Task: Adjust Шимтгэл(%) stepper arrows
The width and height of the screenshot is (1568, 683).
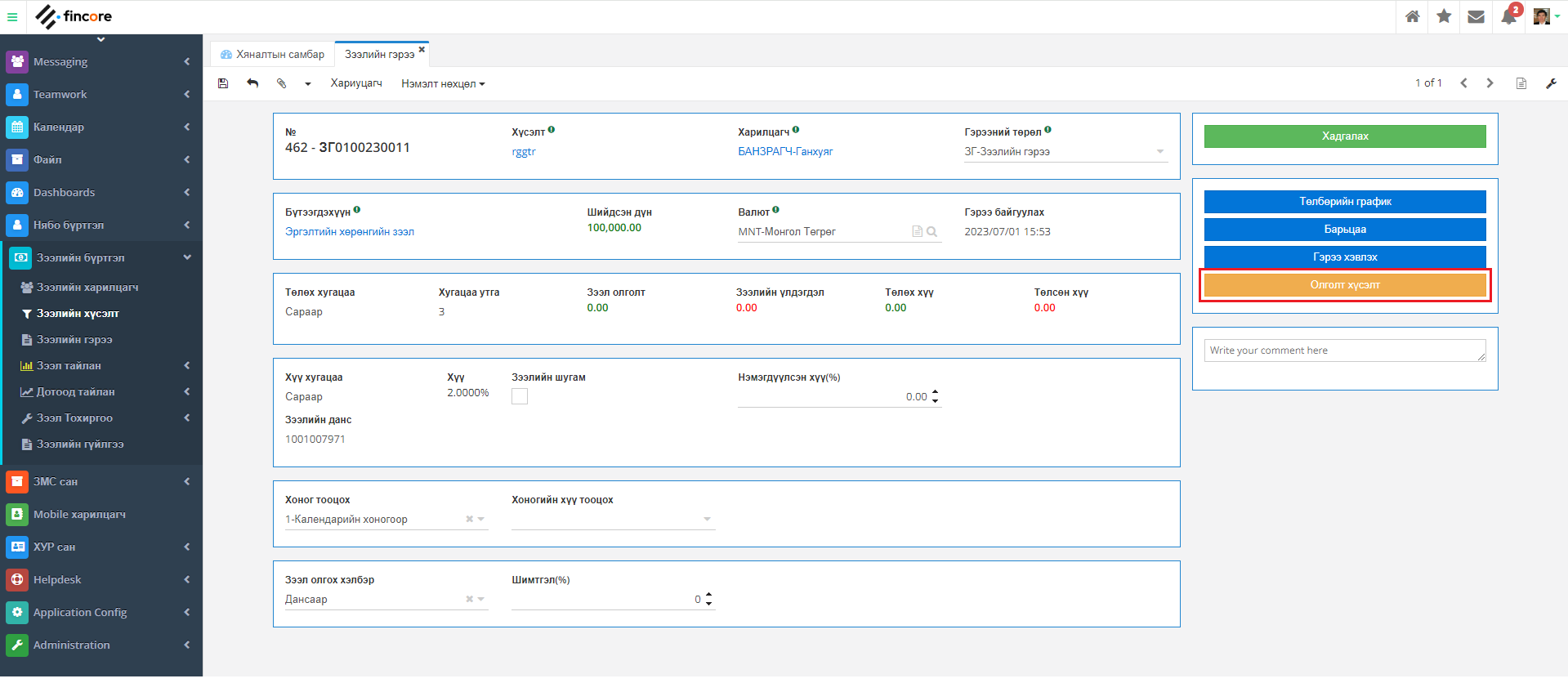Action: click(708, 600)
